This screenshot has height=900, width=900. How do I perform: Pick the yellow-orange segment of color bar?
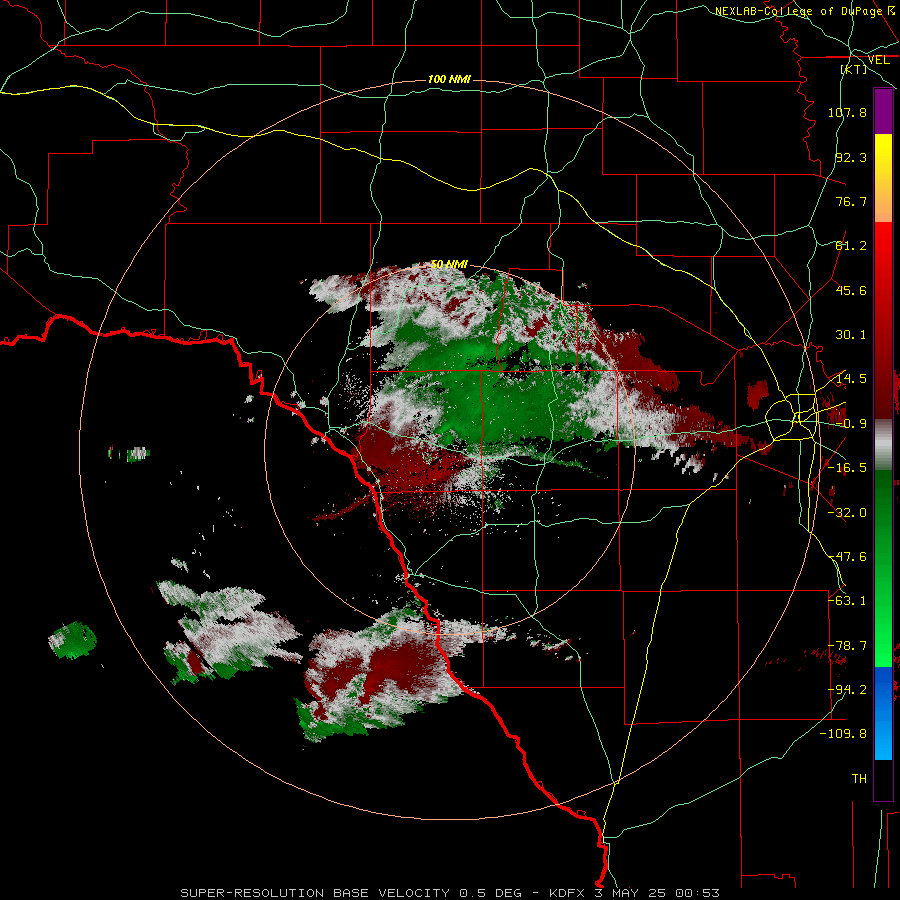[x=883, y=178]
